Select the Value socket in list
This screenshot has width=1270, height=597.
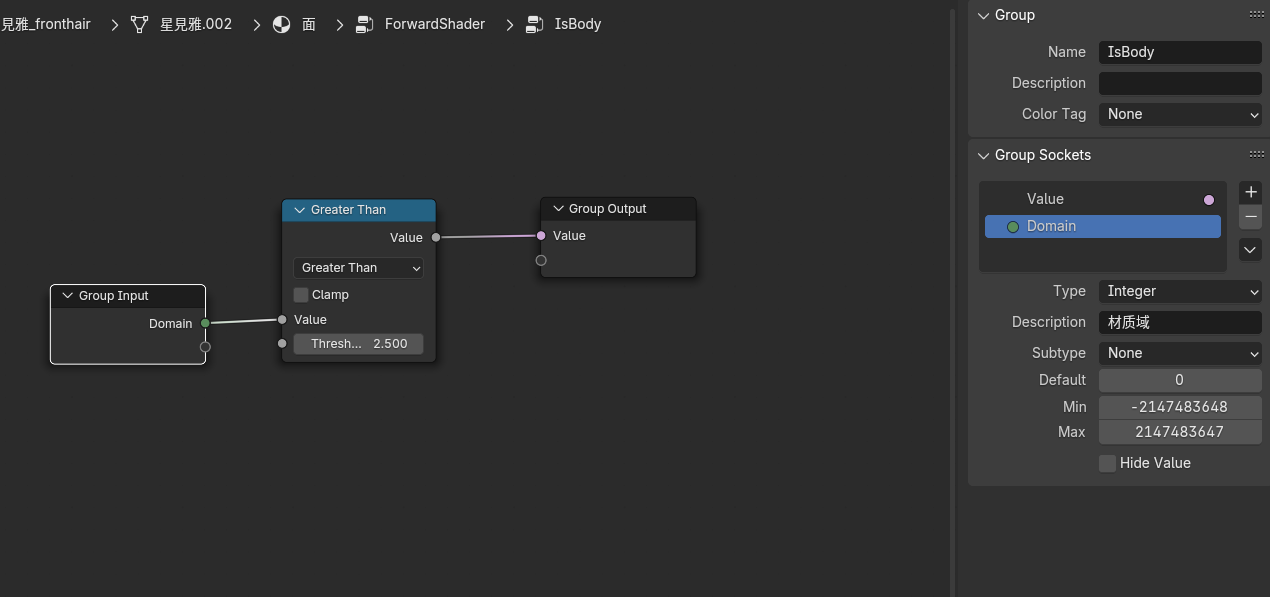(1102, 199)
